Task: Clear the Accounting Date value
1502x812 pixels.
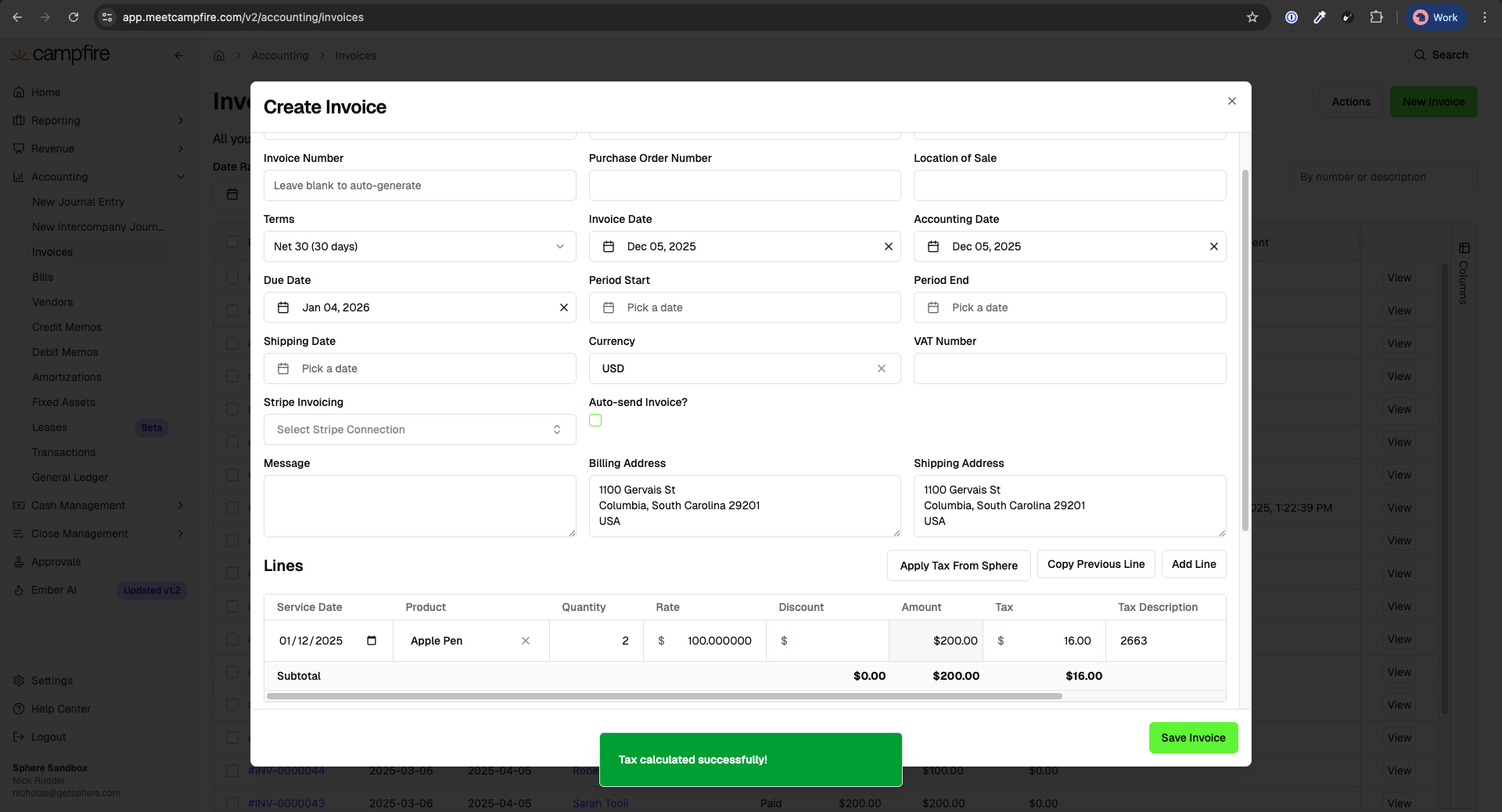Action: pyautogui.click(x=1213, y=246)
